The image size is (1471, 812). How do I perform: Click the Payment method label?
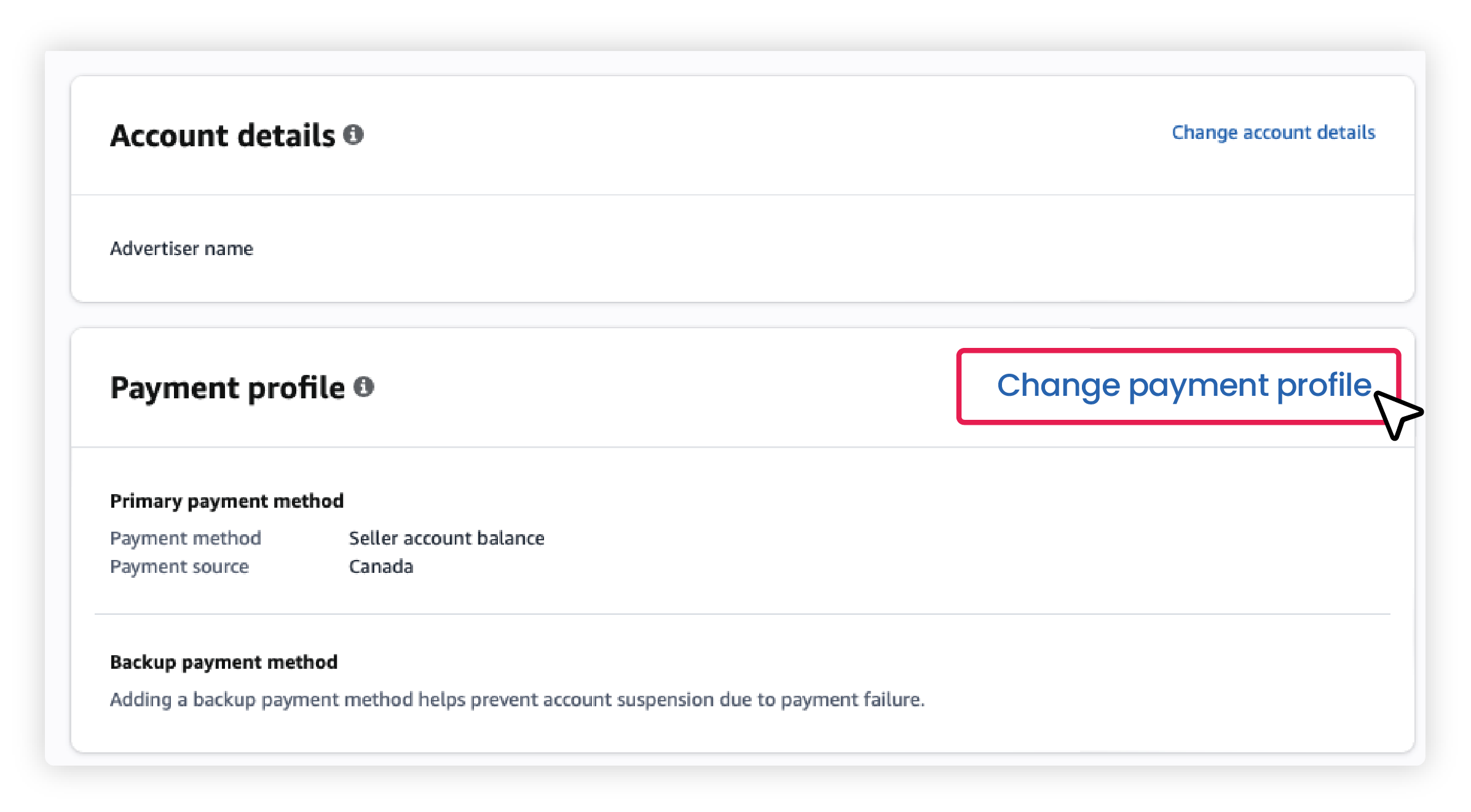(x=186, y=538)
